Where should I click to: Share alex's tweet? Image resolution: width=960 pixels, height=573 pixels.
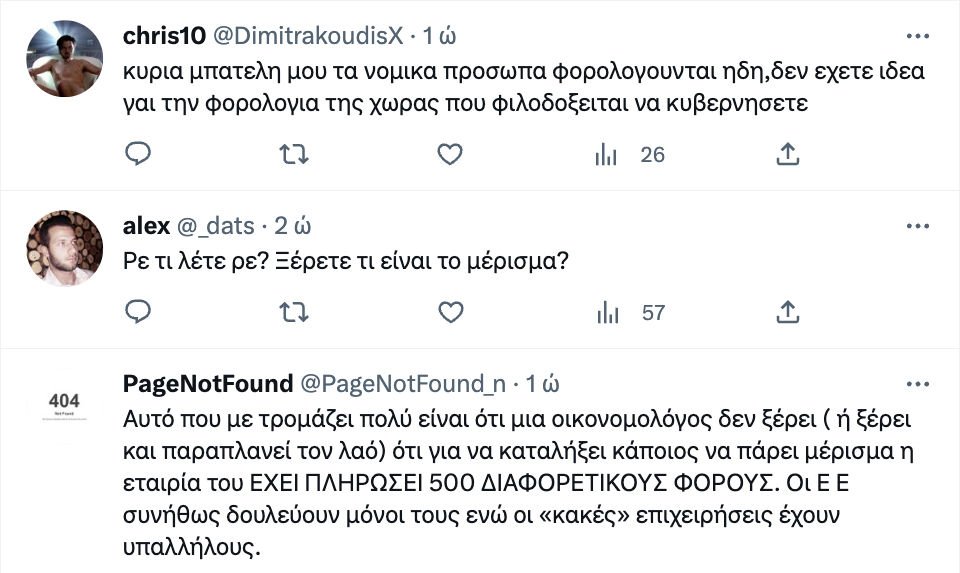coord(787,312)
